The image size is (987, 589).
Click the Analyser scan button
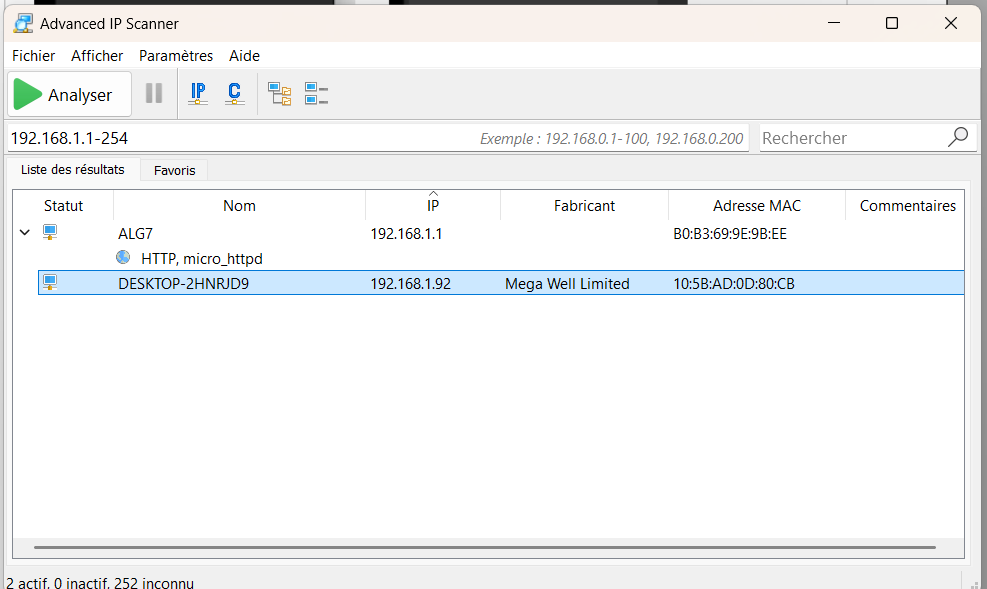(70, 95)
